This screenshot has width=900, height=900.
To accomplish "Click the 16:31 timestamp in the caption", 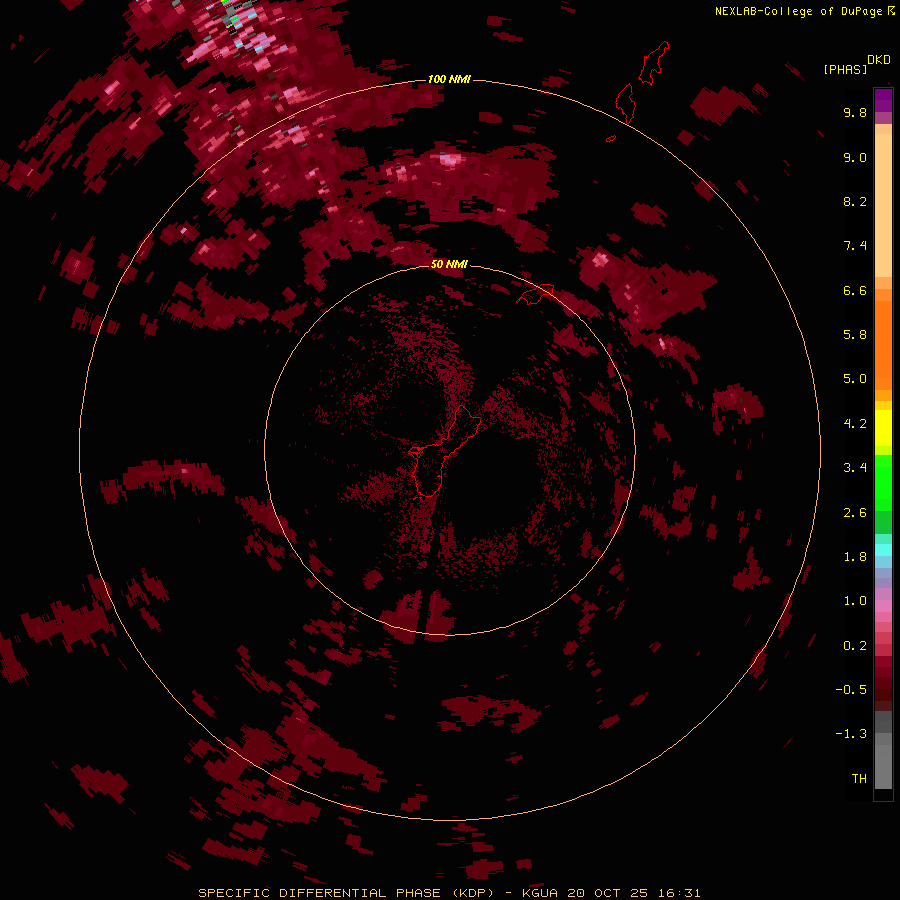I will (x=679, y=893).
